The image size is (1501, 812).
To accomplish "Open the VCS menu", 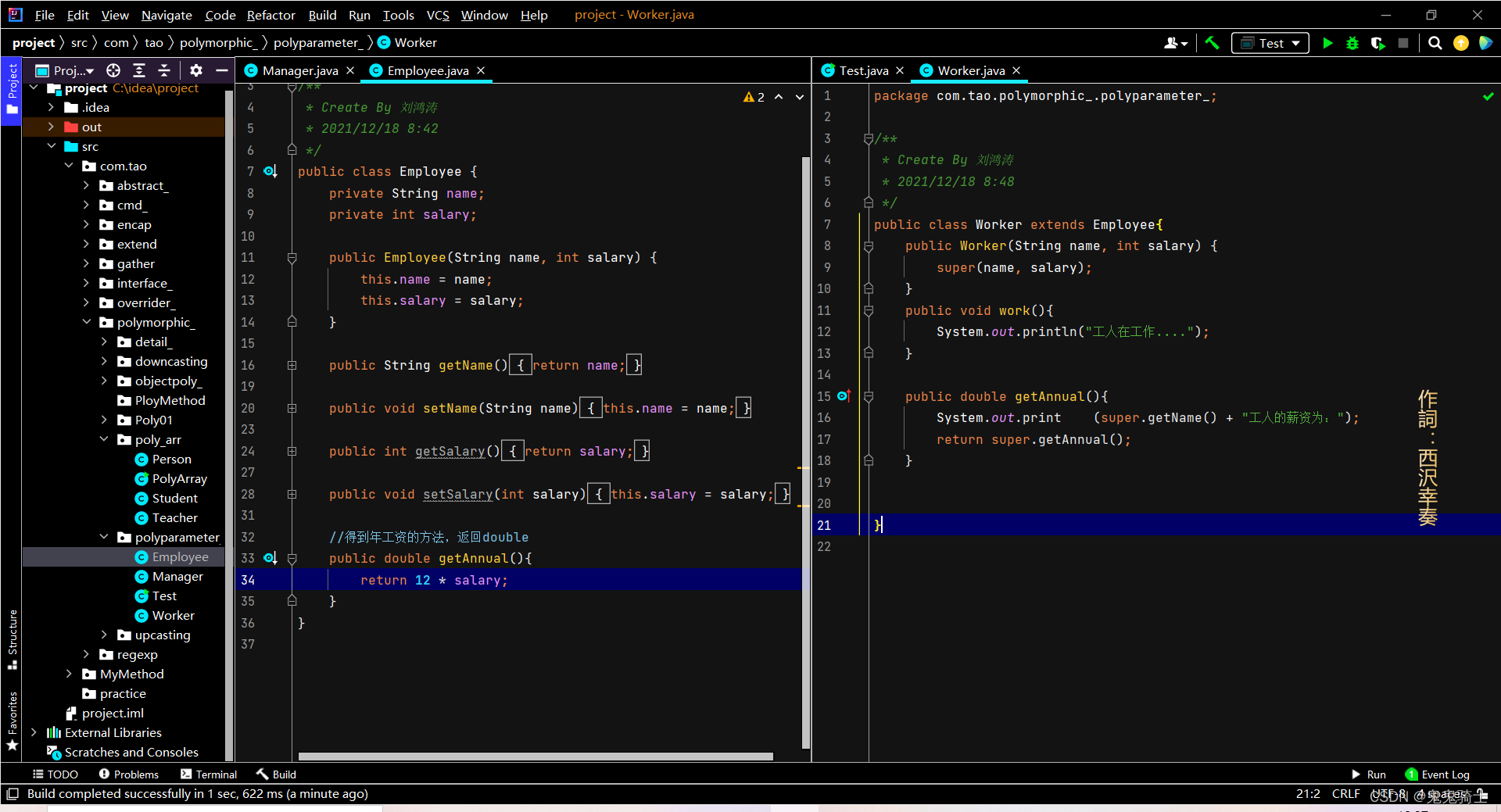I will click(438, 15).
